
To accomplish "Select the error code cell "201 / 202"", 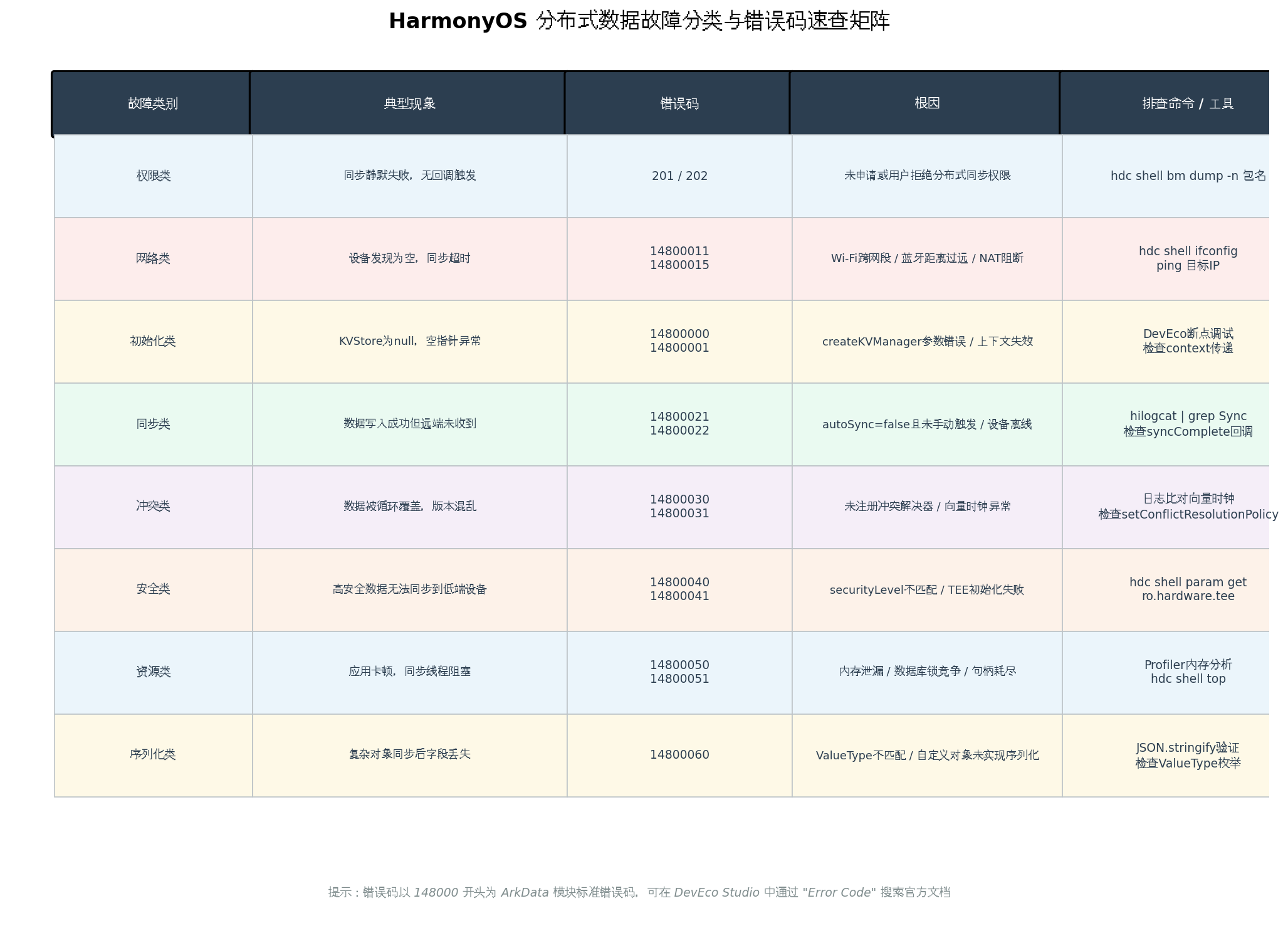I will (x=679, y=176).
